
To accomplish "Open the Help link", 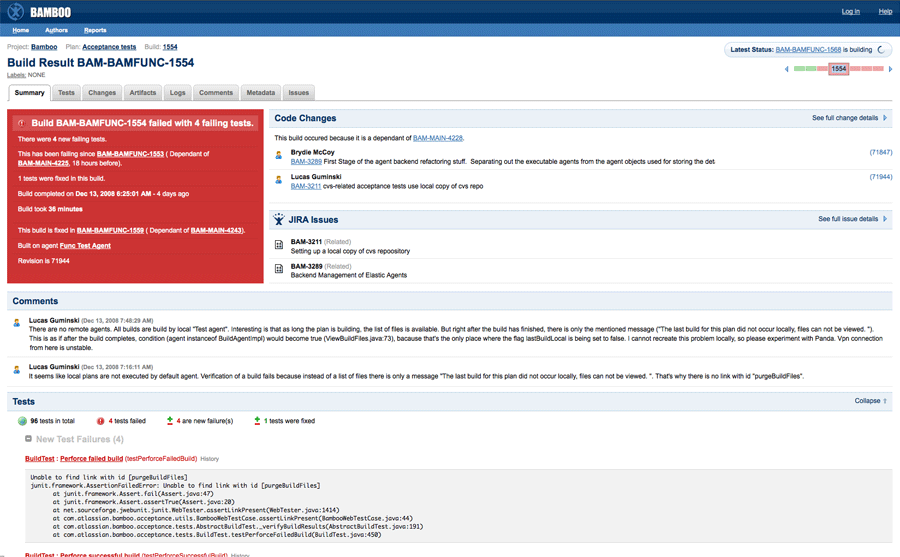I will tap(885, 11).
